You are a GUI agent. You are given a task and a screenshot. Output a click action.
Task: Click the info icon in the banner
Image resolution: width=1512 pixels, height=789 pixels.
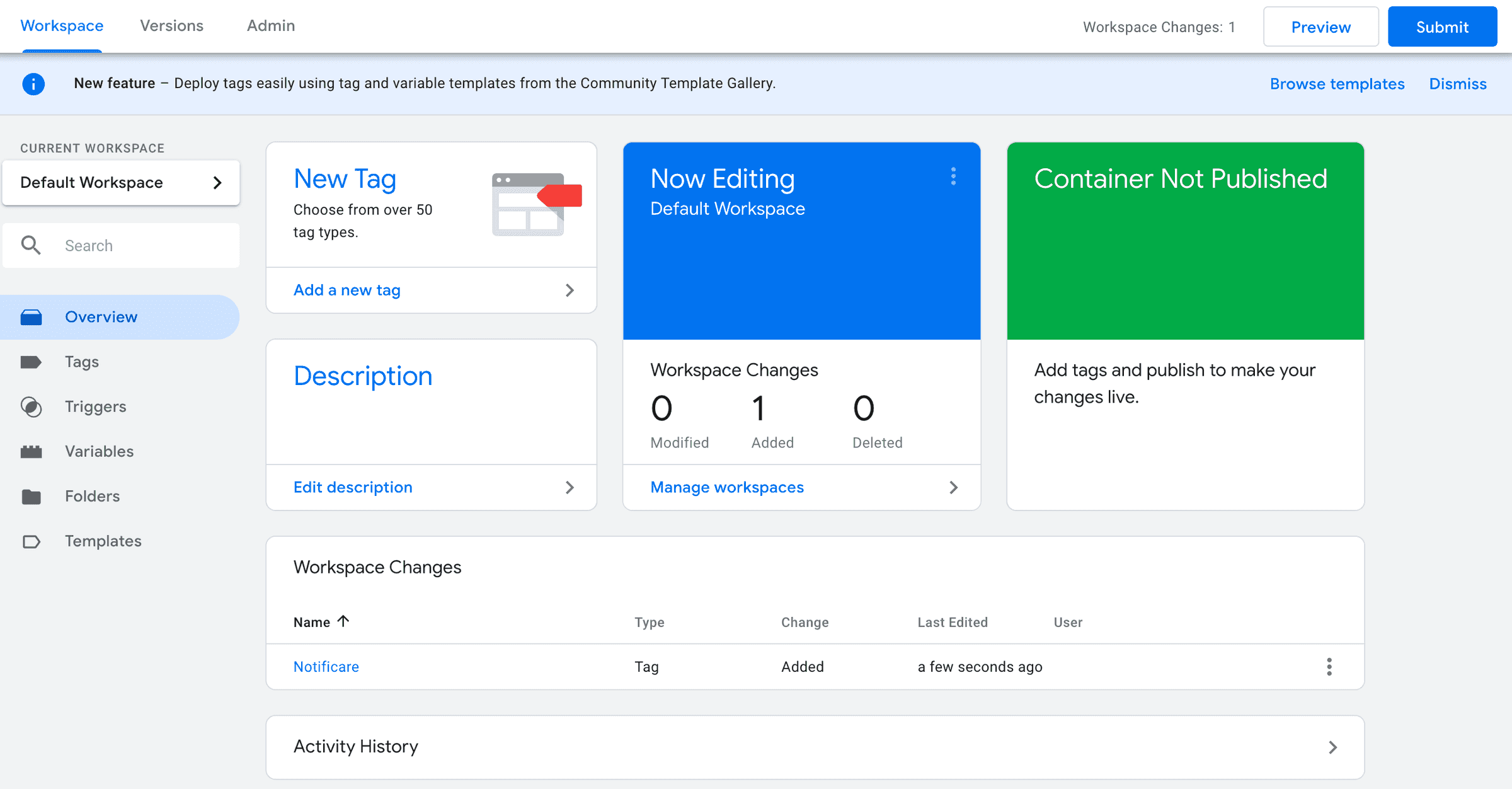[33, 84]
